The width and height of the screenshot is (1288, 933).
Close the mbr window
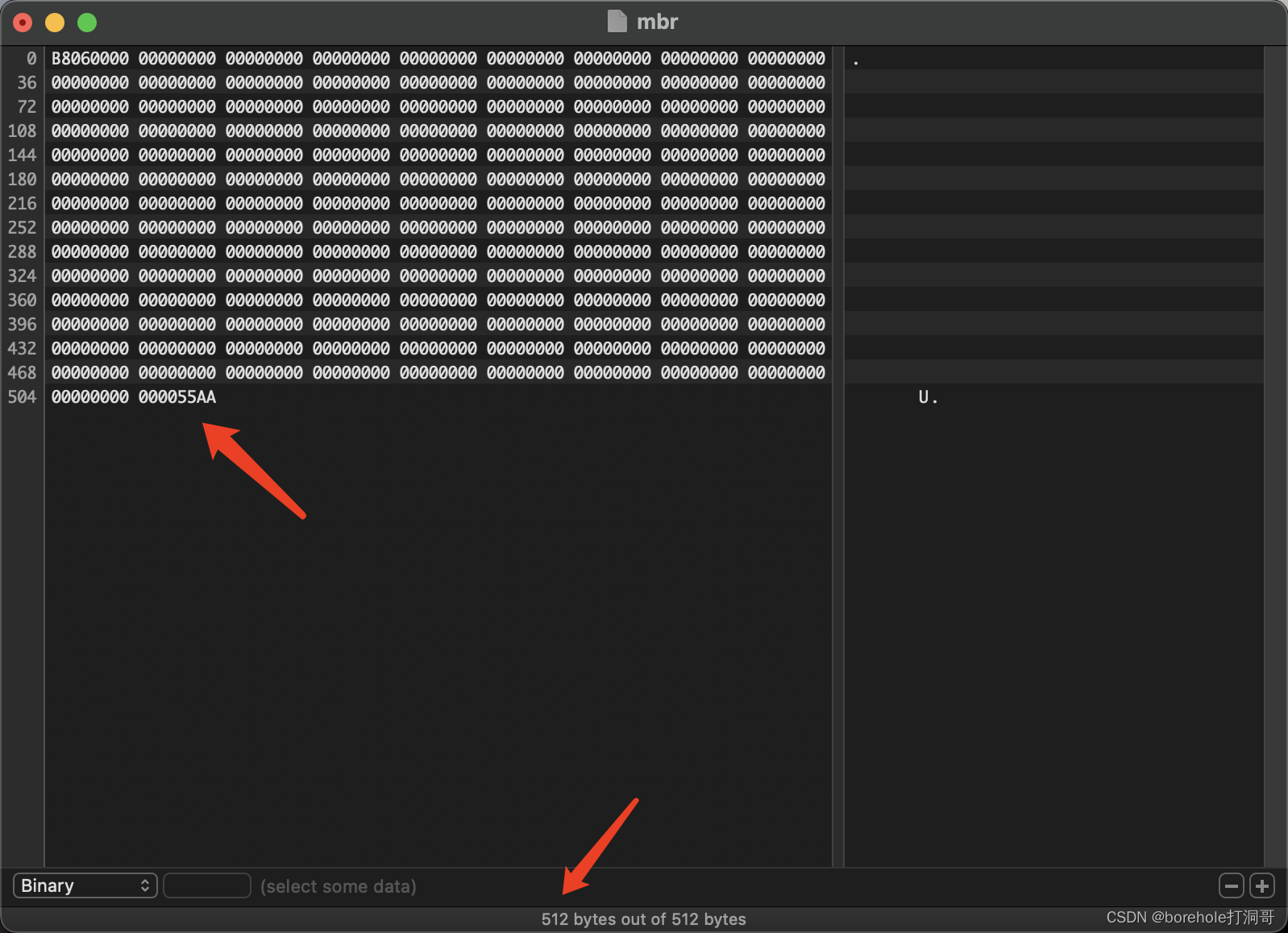[x=23, y=23]
